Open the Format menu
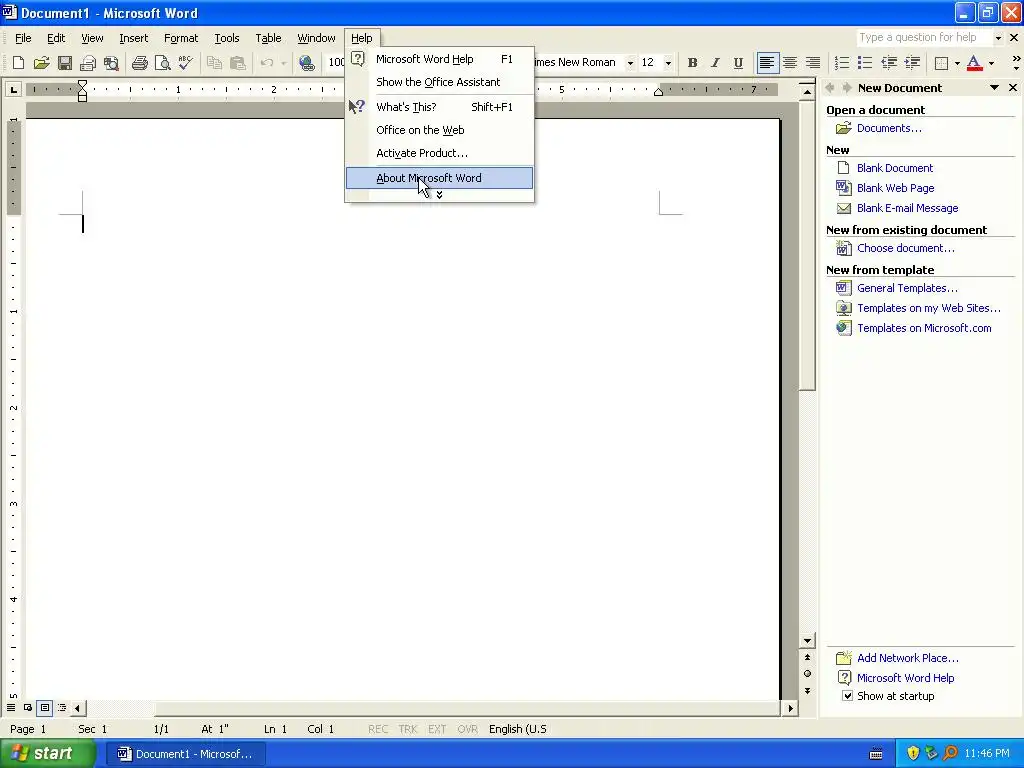The height and width of the screenshot is (768, 1024). click(x=181, y=38)
